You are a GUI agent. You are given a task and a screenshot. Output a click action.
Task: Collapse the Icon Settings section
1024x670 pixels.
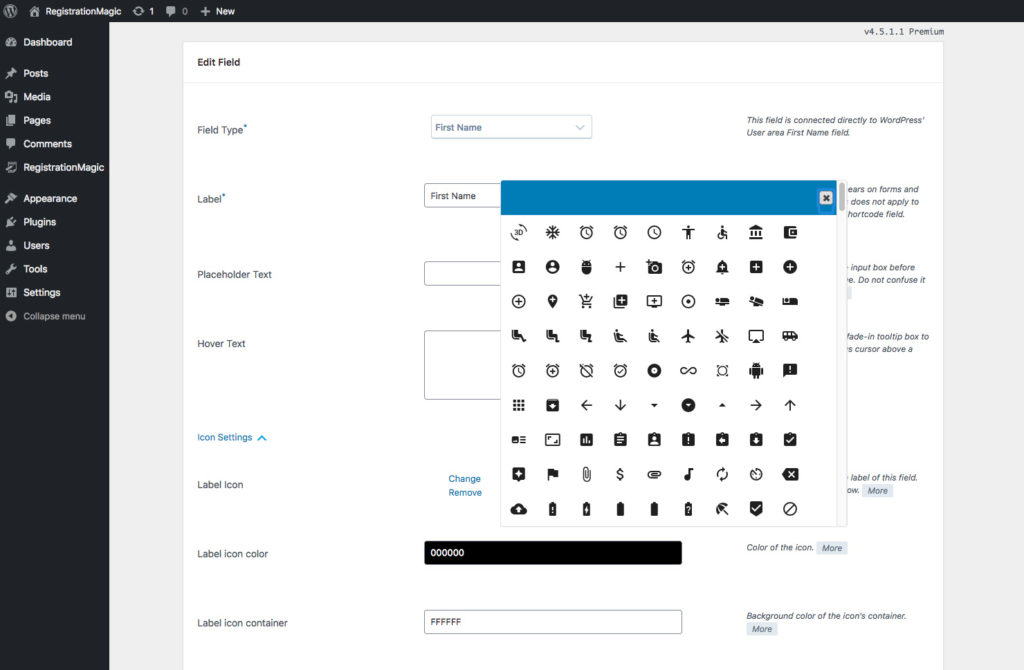click(x=232, y=437)
